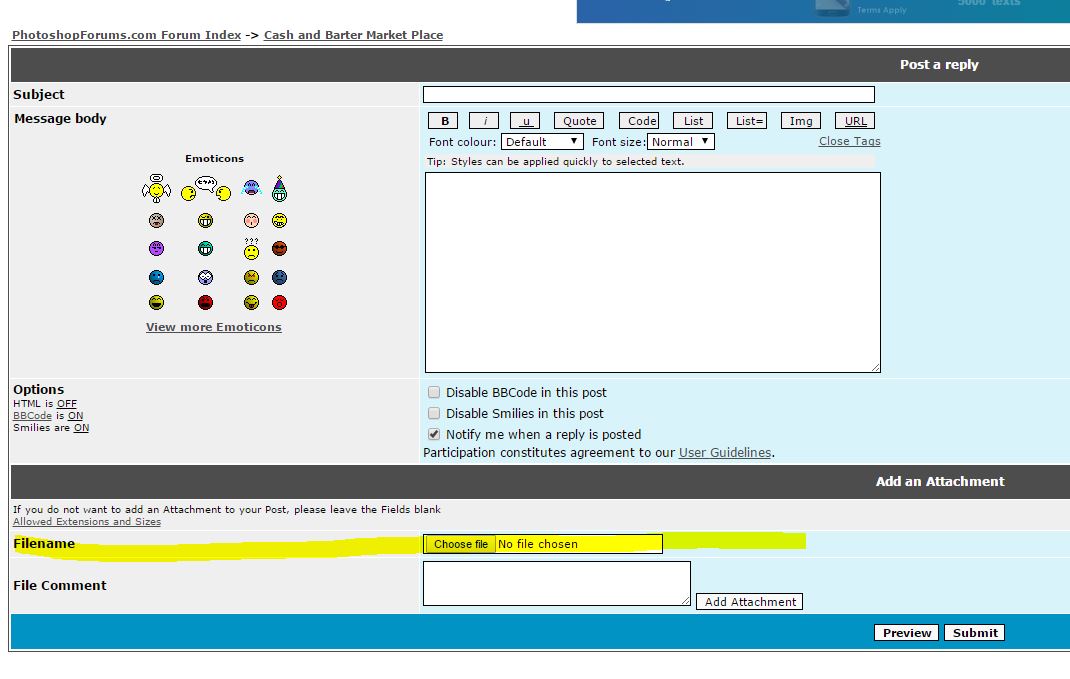Check Disable Smilies in this post

[434, 414]
